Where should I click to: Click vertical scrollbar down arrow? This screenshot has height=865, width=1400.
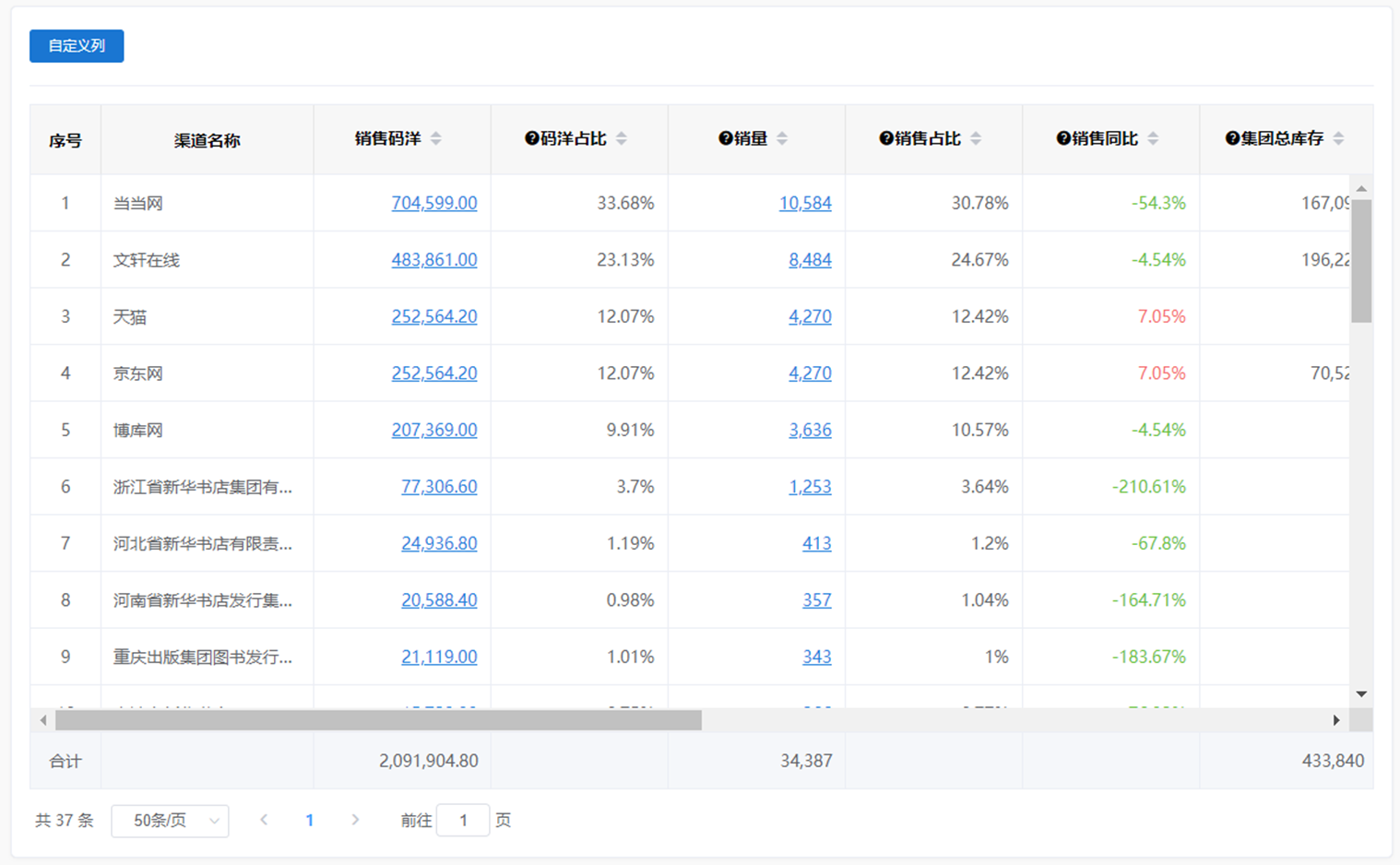coord(1361,693)
